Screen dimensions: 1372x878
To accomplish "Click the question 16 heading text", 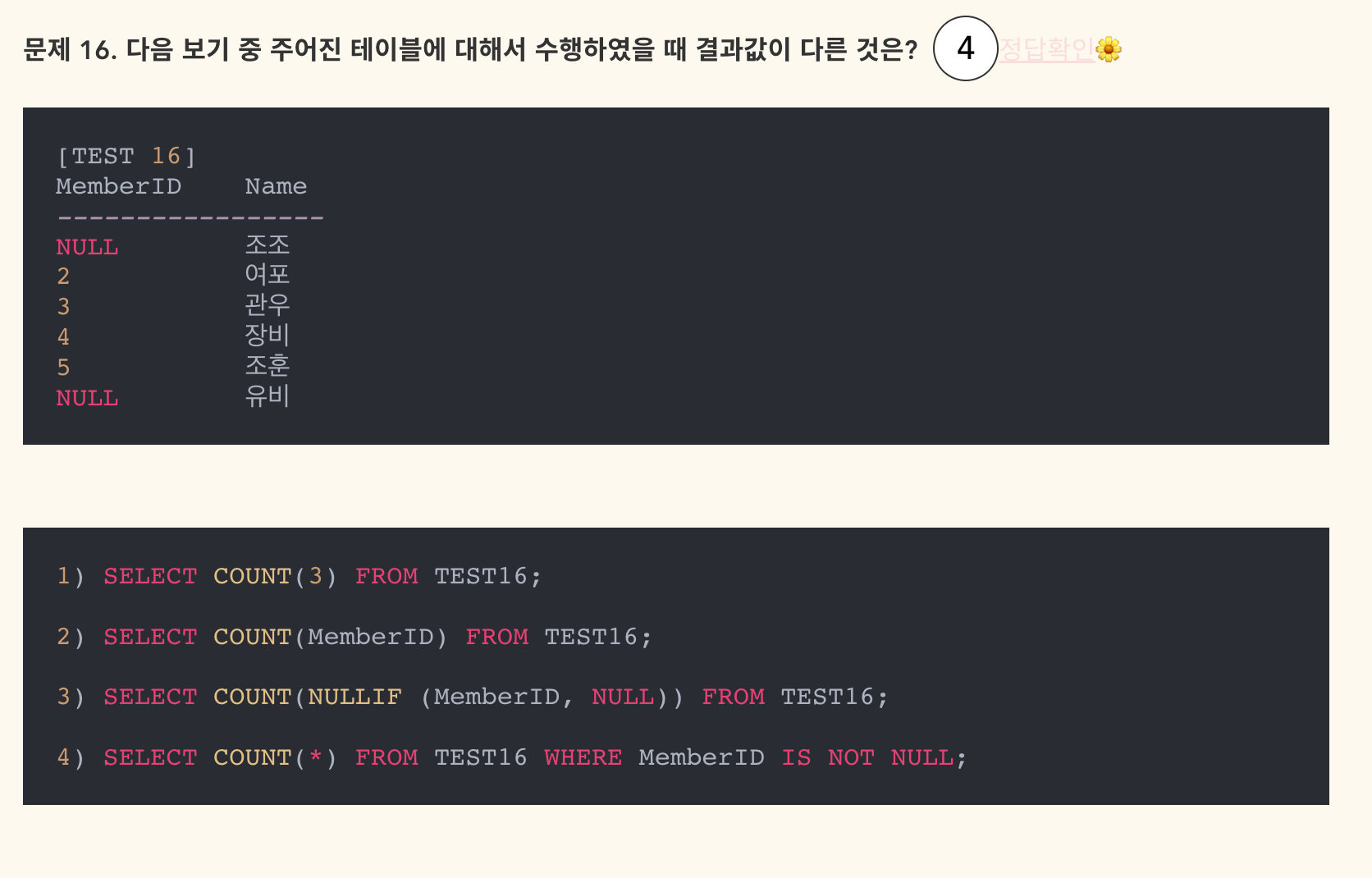I will 470,49.
